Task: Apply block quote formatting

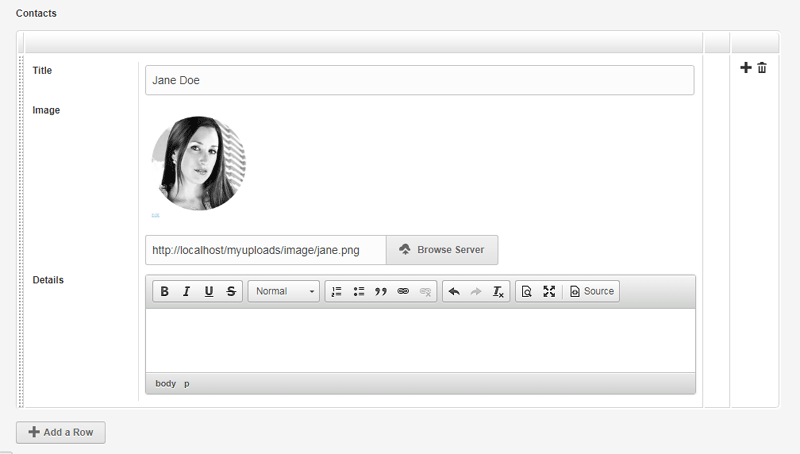Action: (x=381, y=291)
